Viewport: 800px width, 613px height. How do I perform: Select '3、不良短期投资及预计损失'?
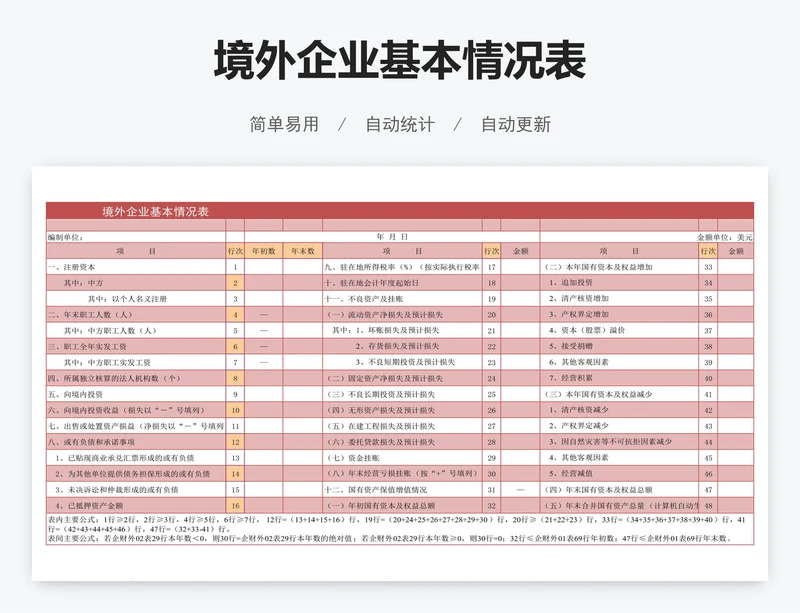402,362
